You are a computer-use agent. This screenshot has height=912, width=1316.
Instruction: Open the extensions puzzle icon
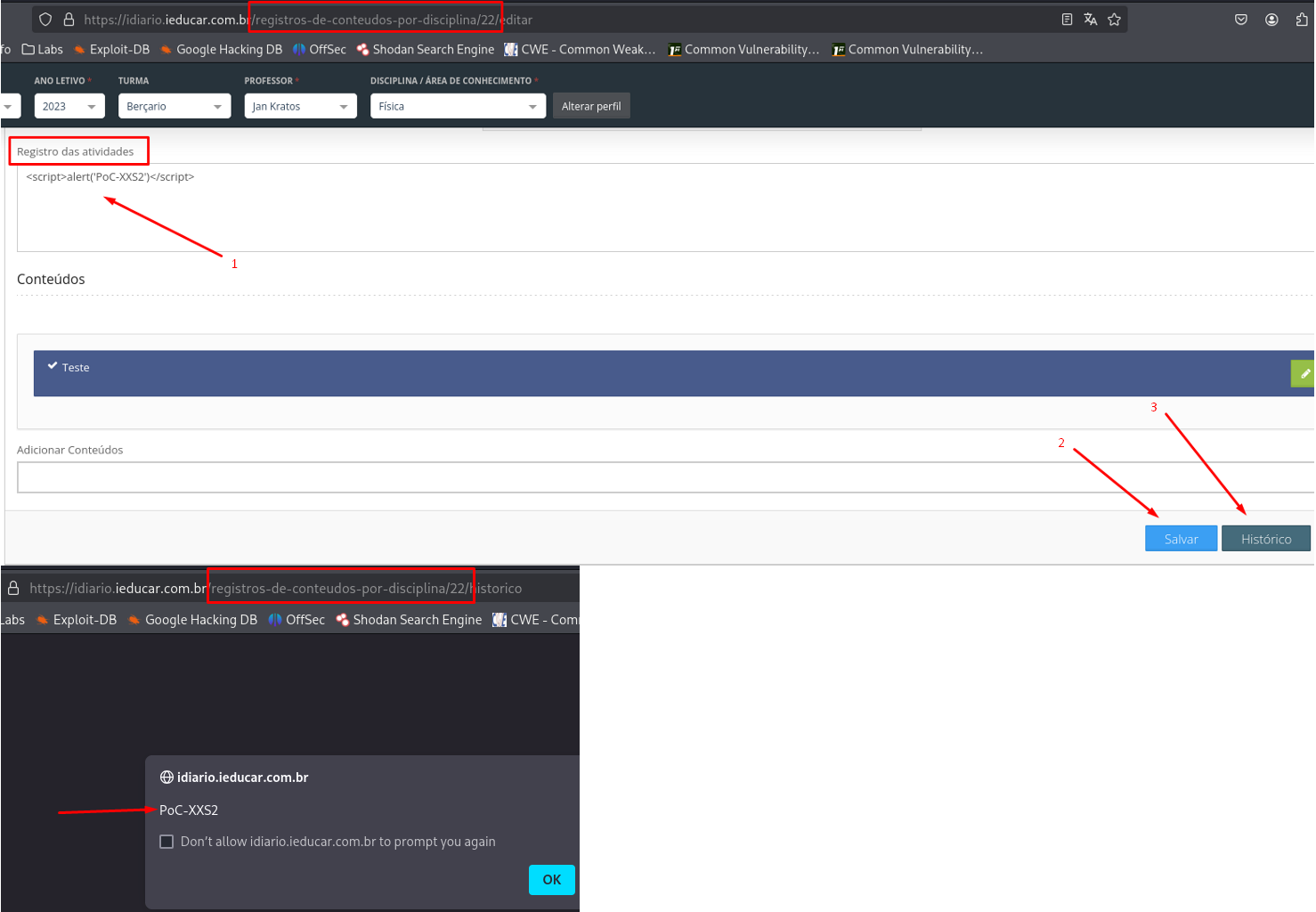pos(1302,20)
